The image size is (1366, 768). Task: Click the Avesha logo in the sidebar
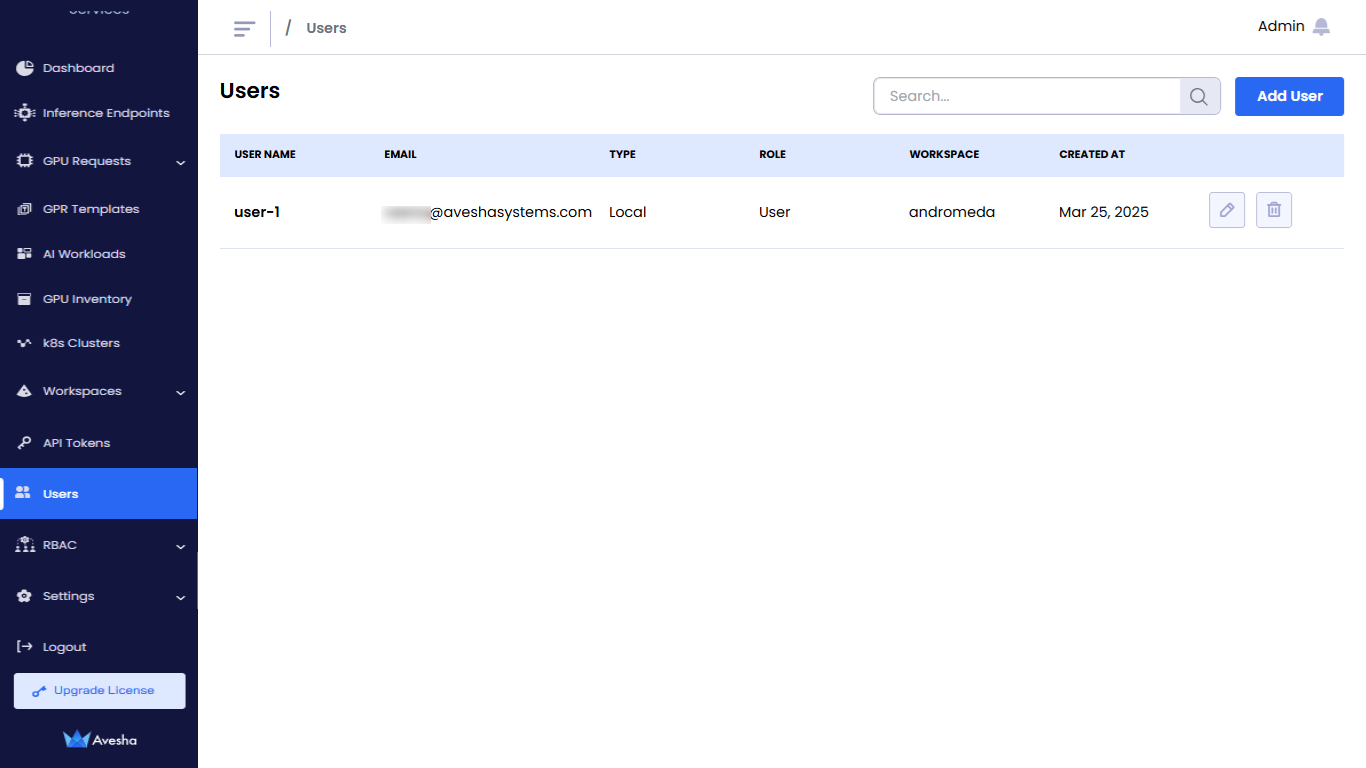pos(99,740)
